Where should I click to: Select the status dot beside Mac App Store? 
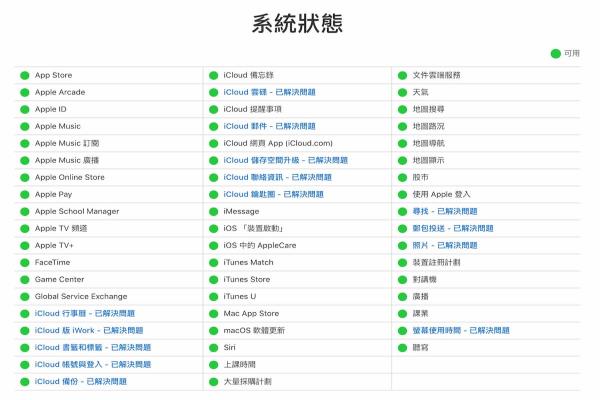pos(214,314)
